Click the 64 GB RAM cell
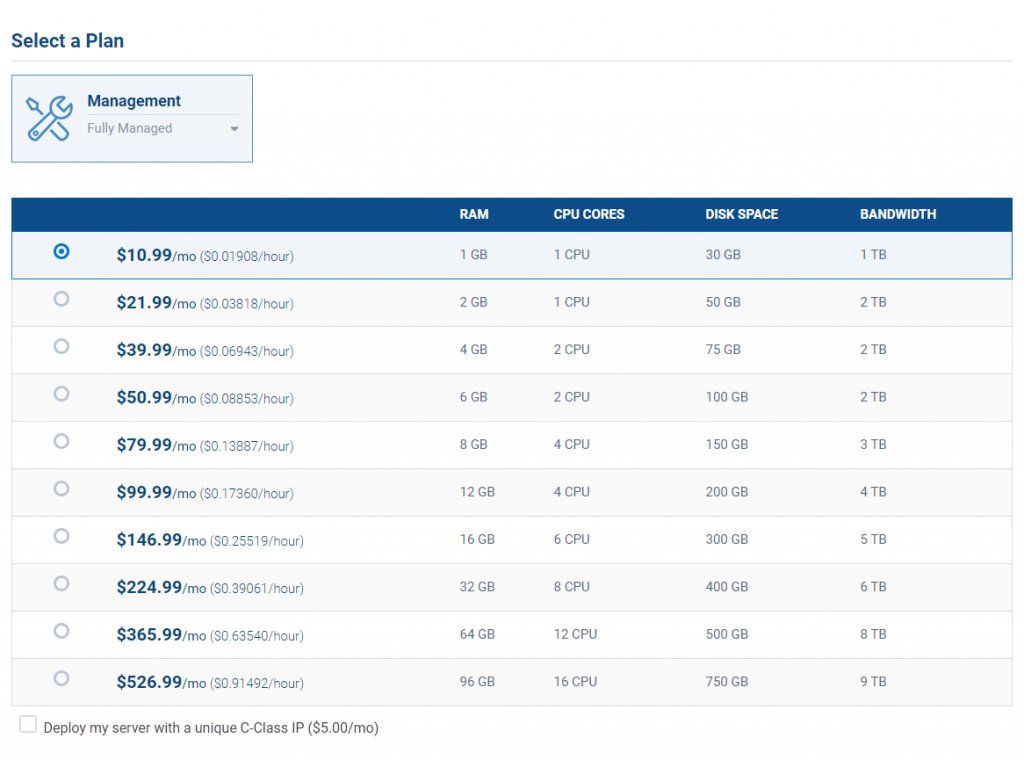This screenshot has height=760, width=1024. 477,634
